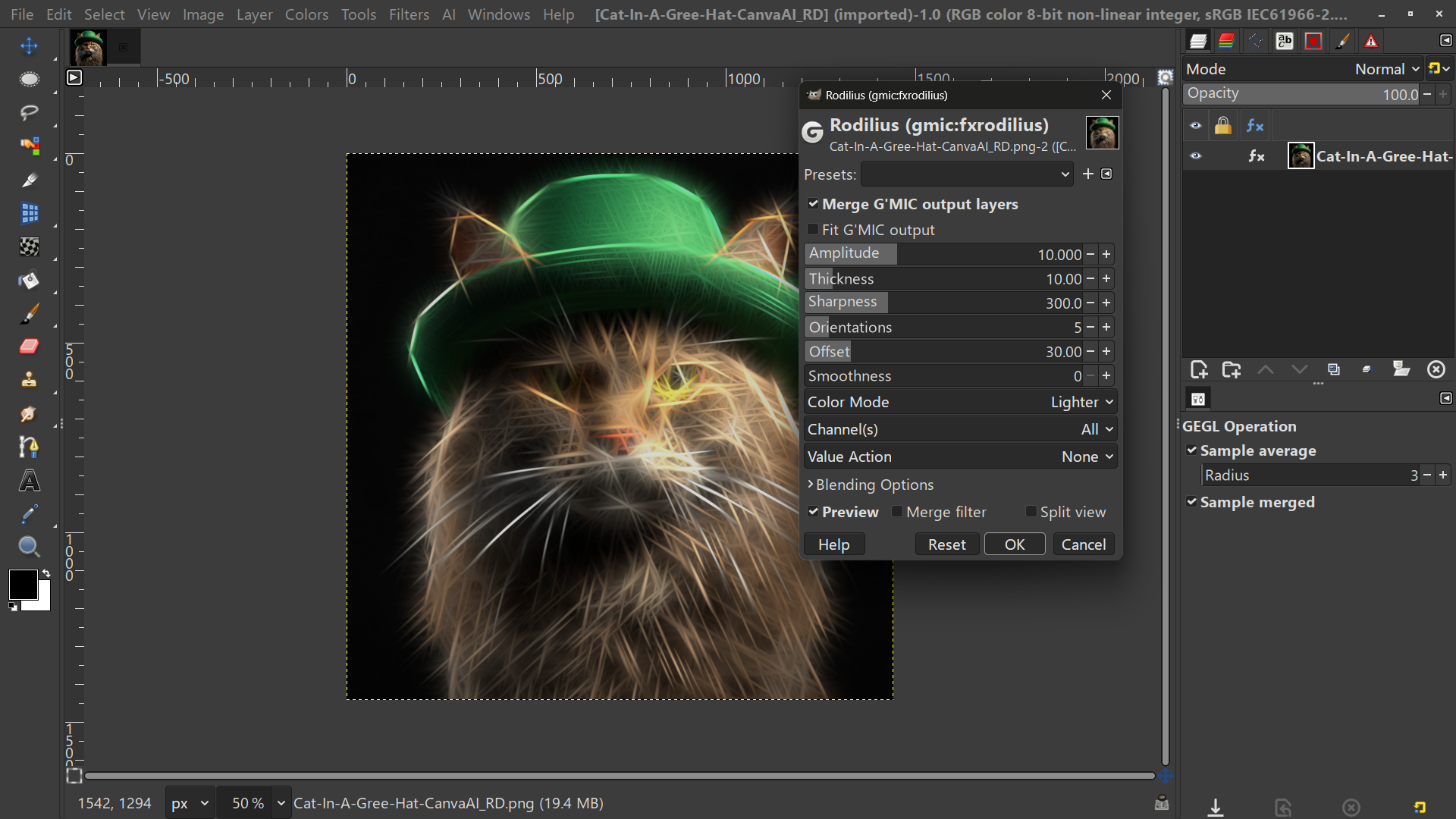Image resolution: width=1456 pixels, height=819 pixels.
Task: Click Reset in the Rodilius dialog
Action: 946,544
